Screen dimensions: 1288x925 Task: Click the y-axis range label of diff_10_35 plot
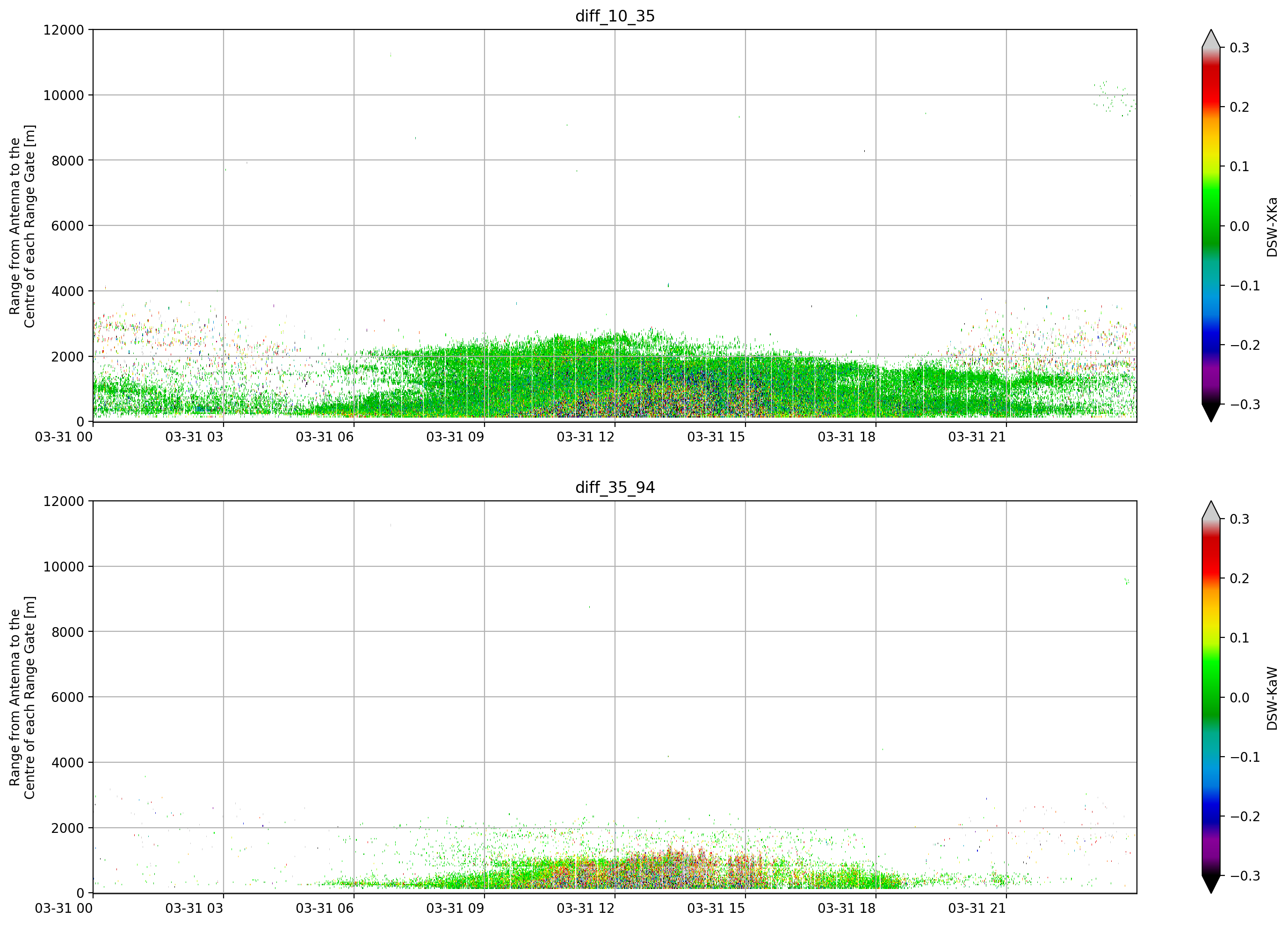22,226
